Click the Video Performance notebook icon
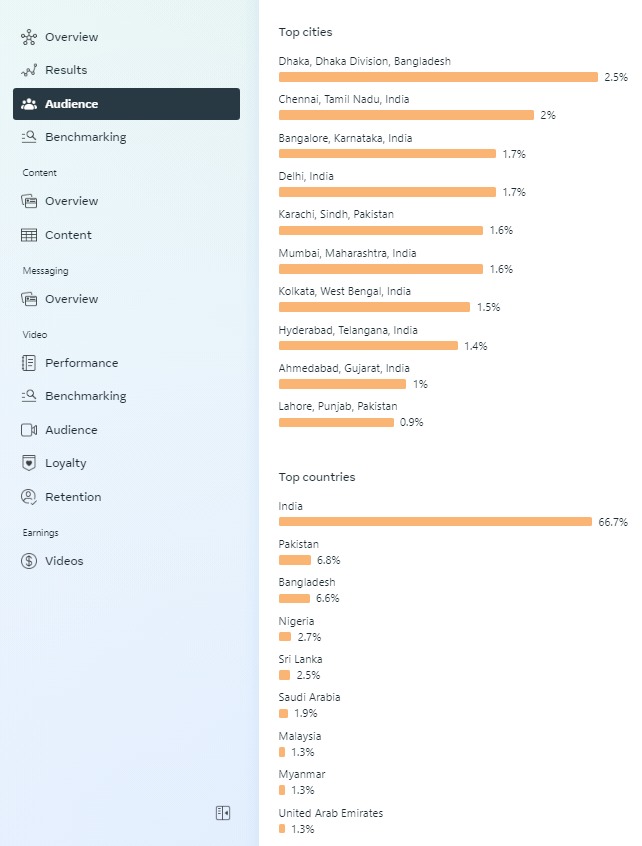Image resolution: width=642 pixels, height=846 pixels. (29, 363)
